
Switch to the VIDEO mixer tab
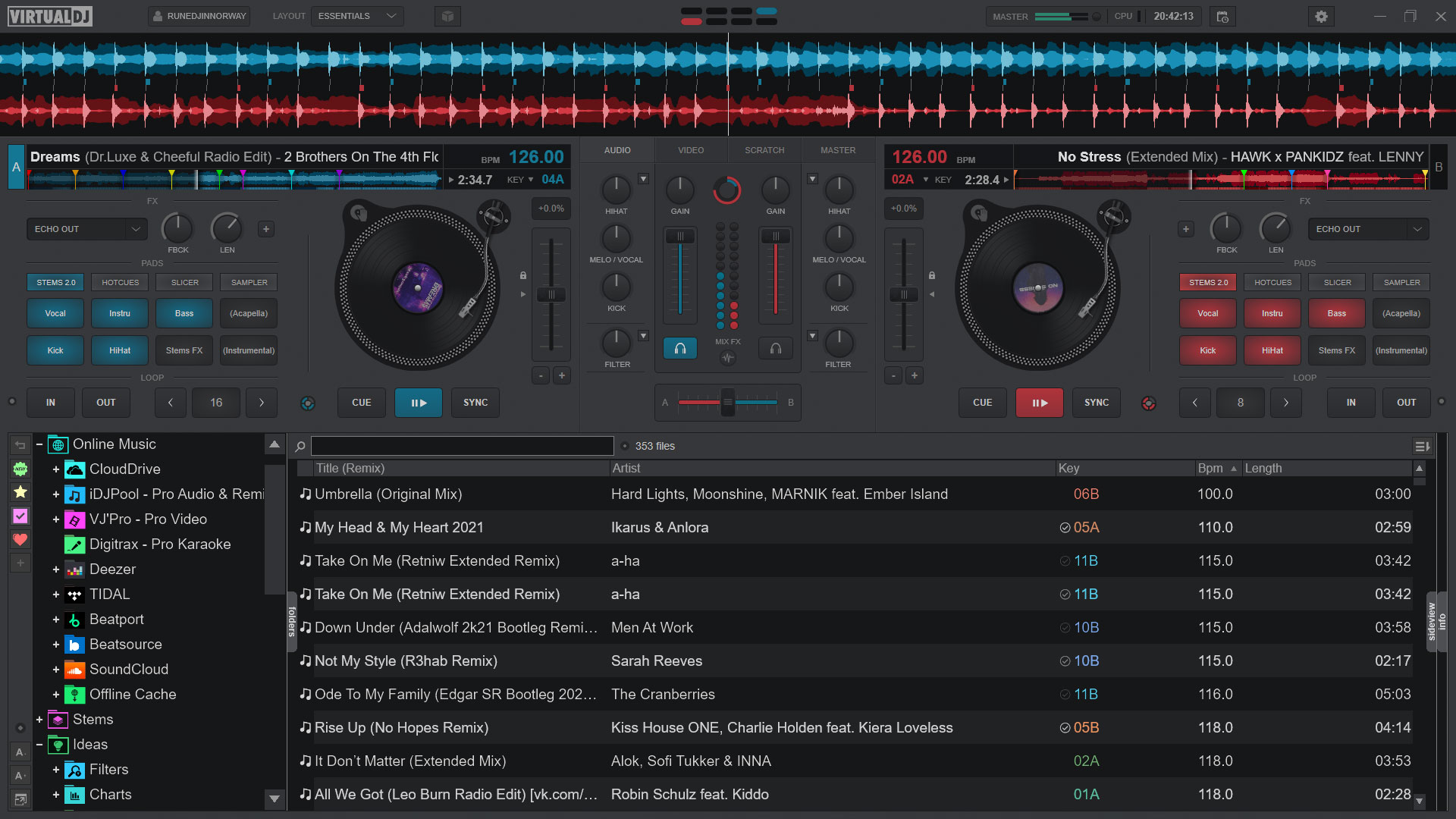pyautogui.click(x=690, y=150)
